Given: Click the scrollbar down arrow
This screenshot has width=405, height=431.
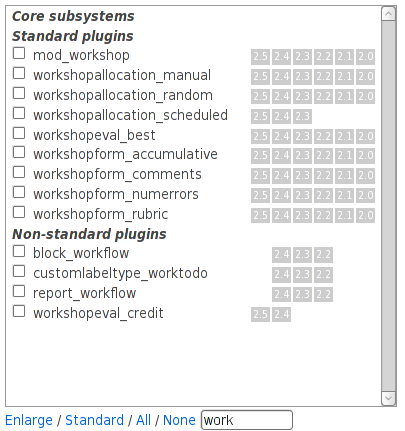Looking at the screenshot, I should pyautogui.click(x=388, y=398).
